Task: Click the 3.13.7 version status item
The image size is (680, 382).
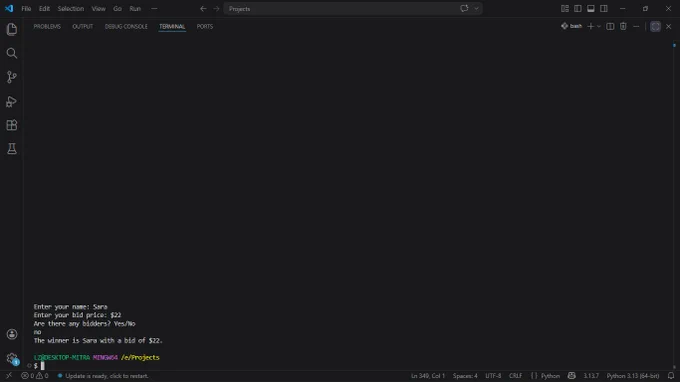Action: click(591, 376)
